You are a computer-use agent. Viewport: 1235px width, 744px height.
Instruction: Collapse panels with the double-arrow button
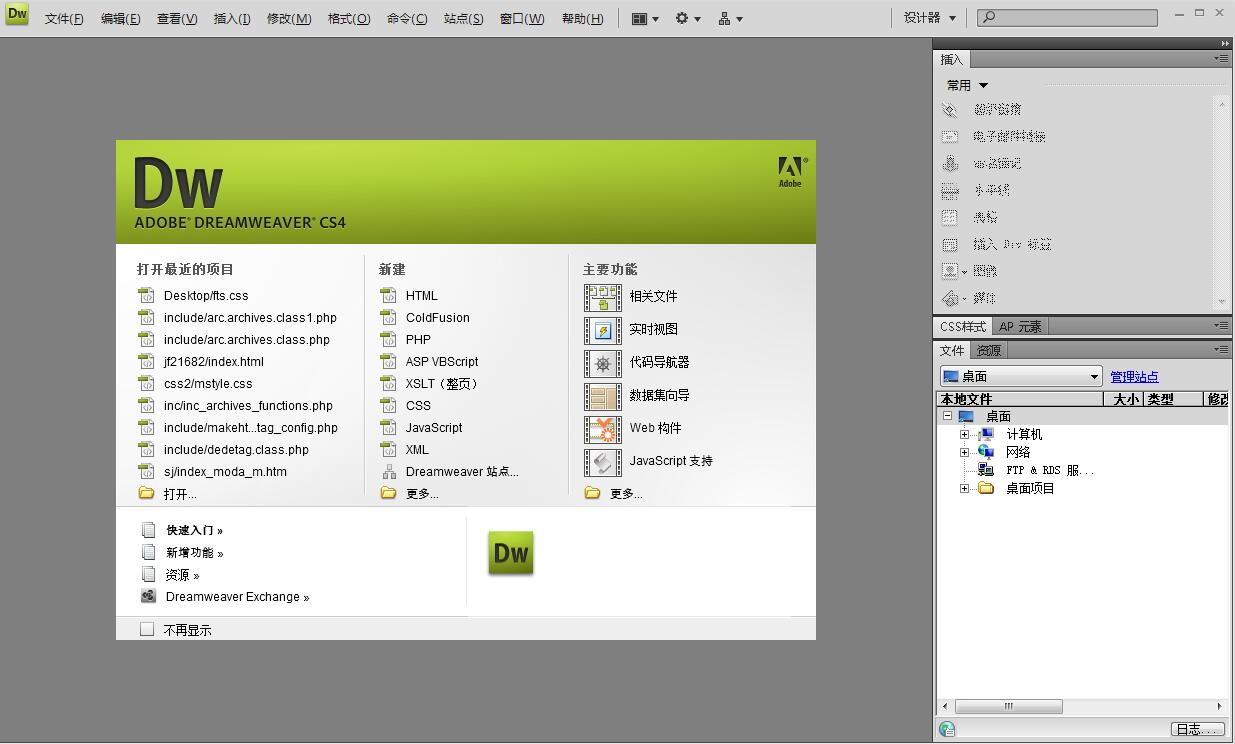point(1224,43)
